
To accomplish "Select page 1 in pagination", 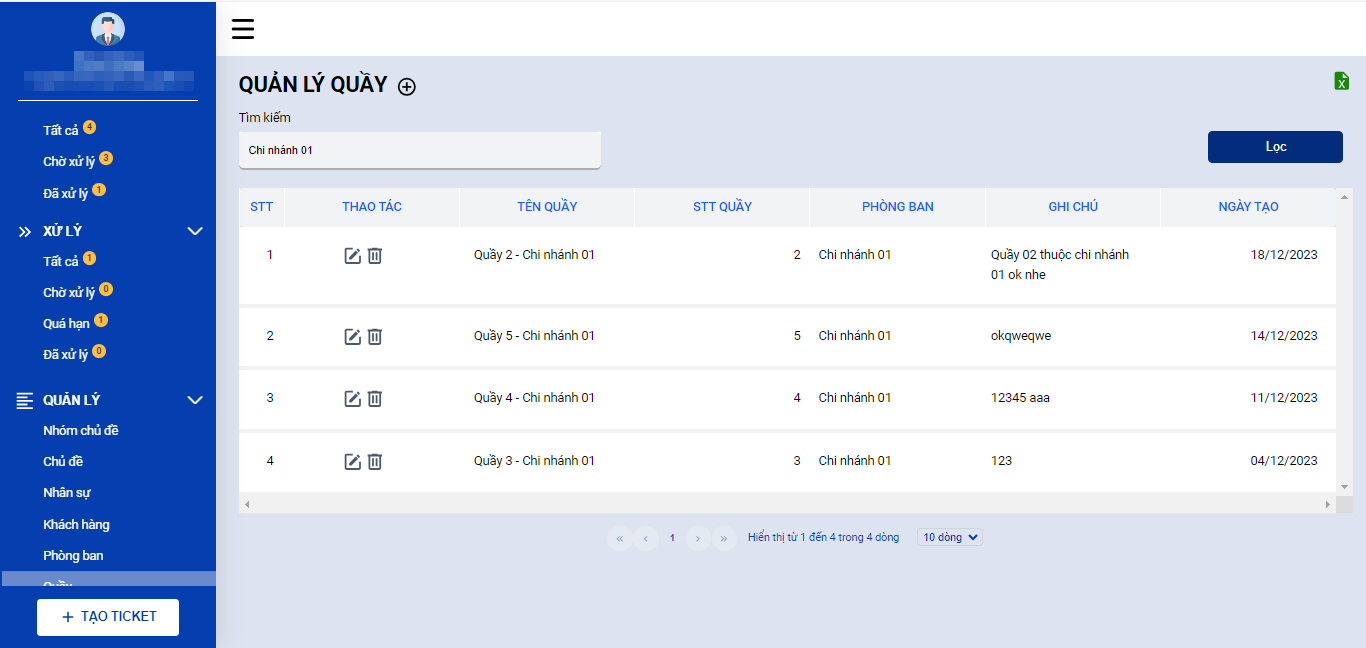I will click(x=672, y=538).
